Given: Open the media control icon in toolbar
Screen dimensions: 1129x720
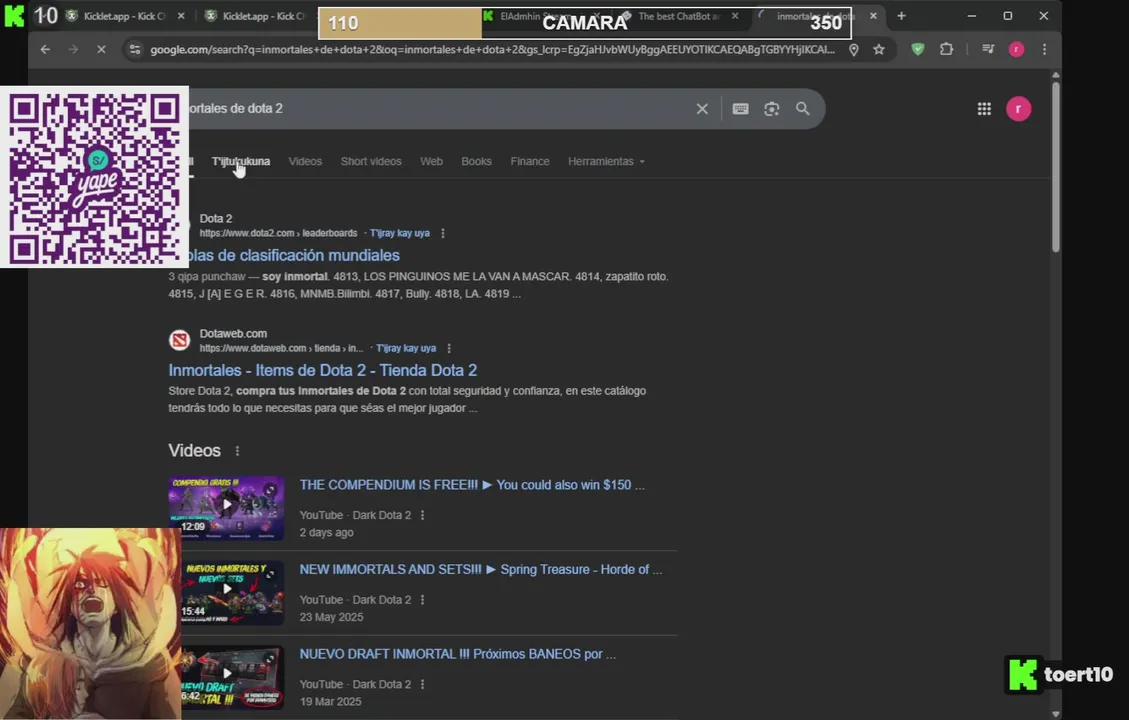Looking at the screenshot, I should click(988, 49).
